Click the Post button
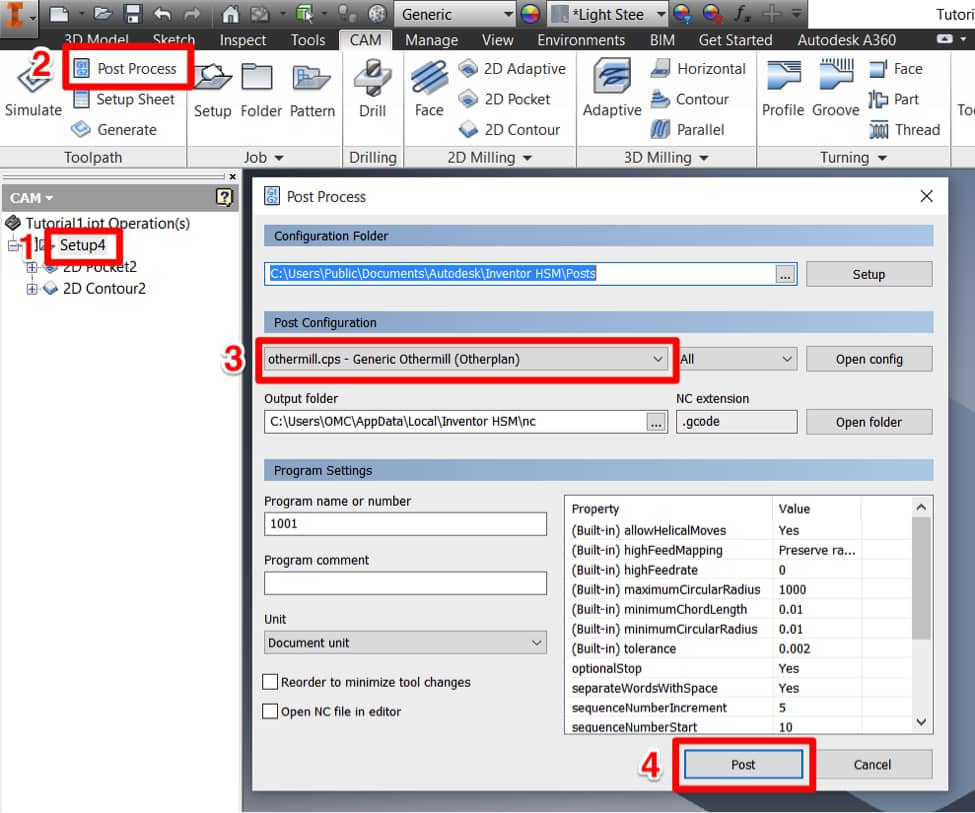This screenshot has width=975, height=813. 743,764
